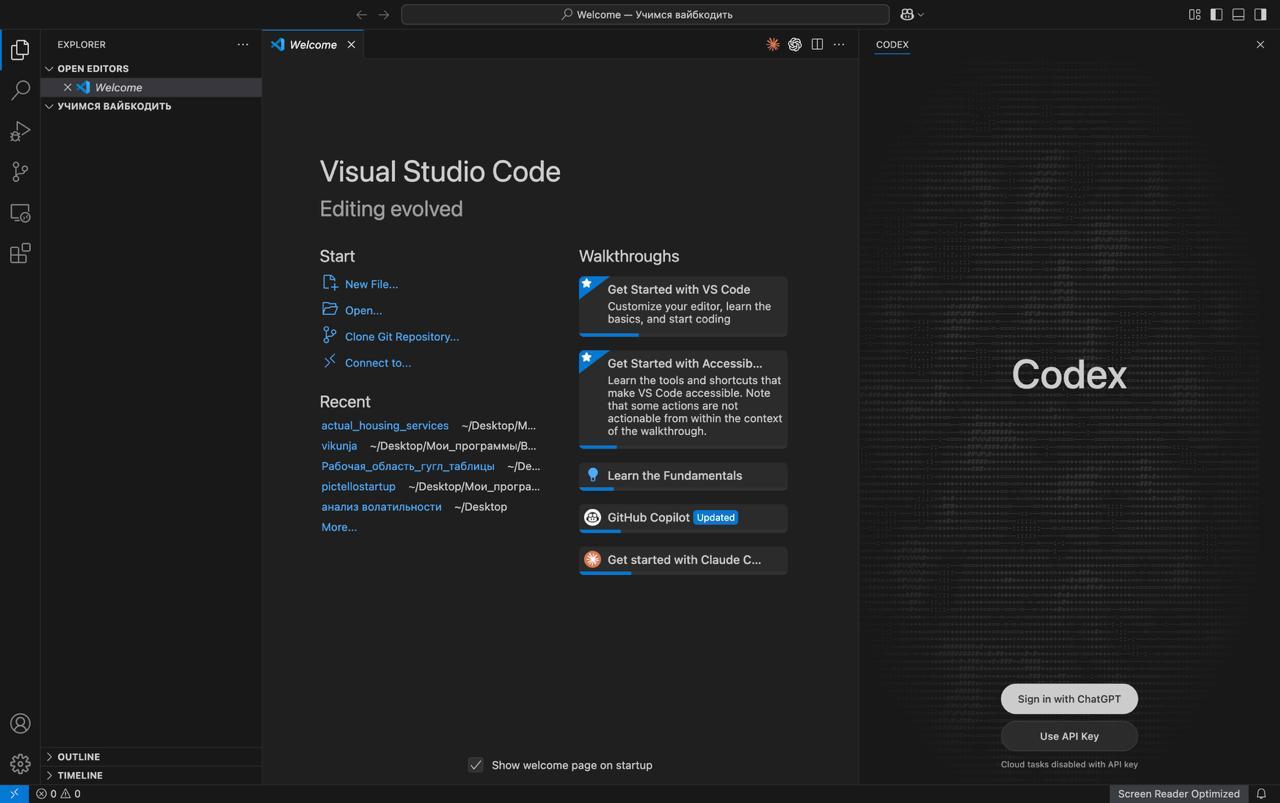
Task: Close the Welcome tab
Action: 351,44
